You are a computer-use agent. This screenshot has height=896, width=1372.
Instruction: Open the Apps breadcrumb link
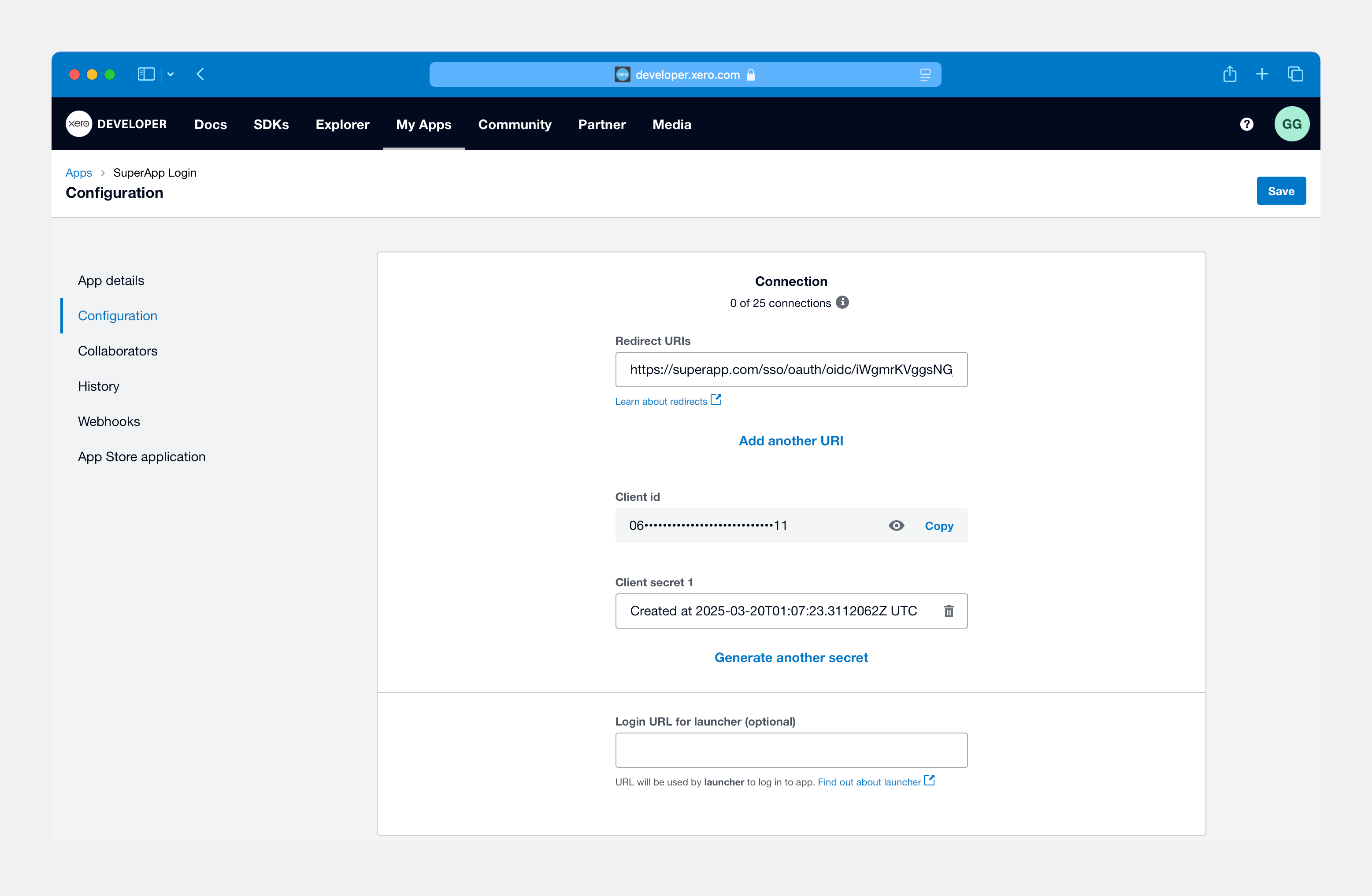point(78,172)
